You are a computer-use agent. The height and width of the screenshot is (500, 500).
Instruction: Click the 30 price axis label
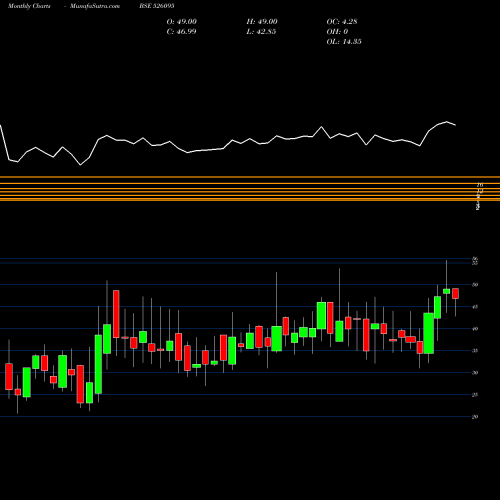[x=475, y=373]
